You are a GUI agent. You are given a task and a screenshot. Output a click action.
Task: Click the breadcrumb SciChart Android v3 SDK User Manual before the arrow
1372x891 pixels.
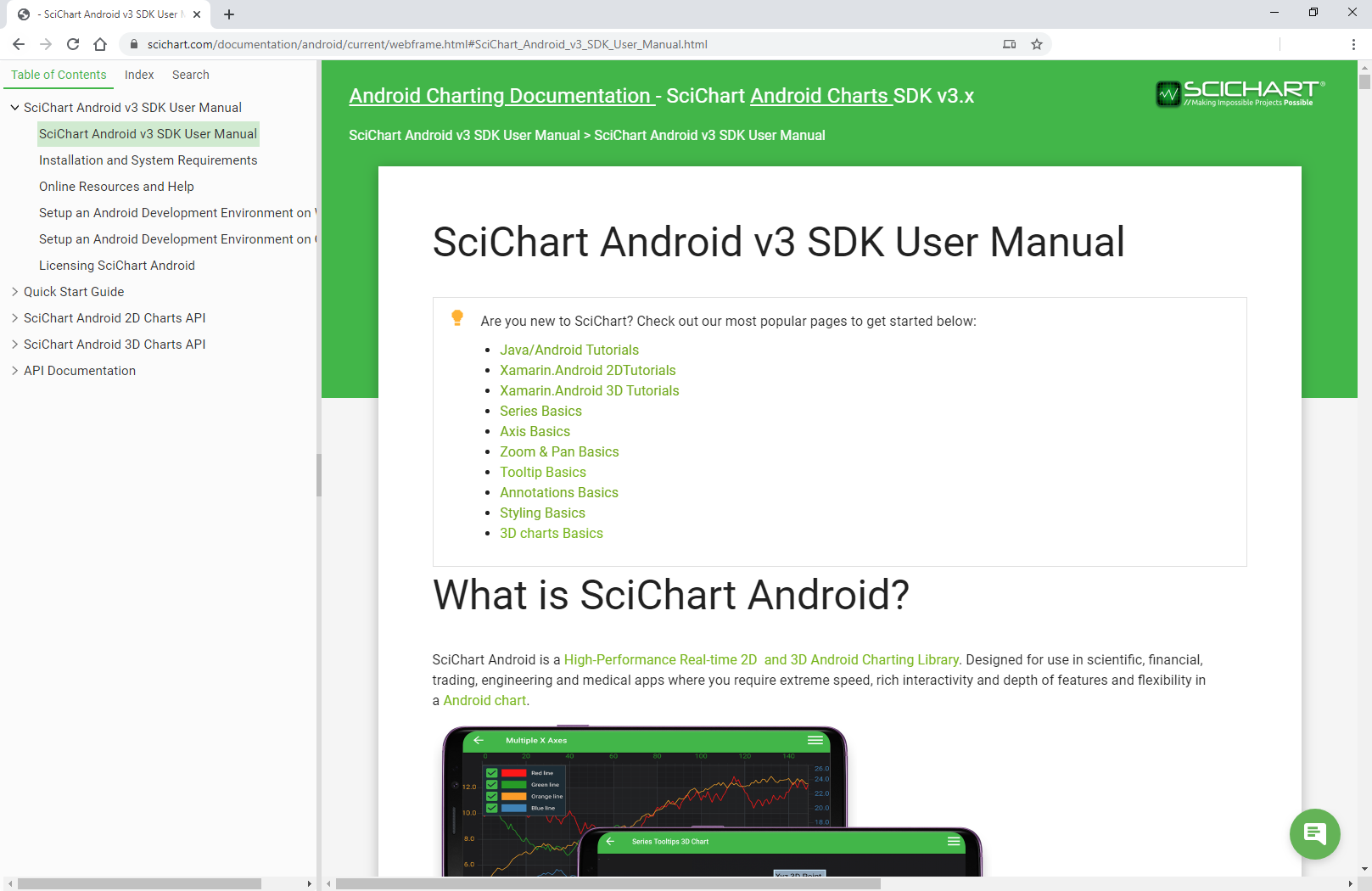(464, 135)
